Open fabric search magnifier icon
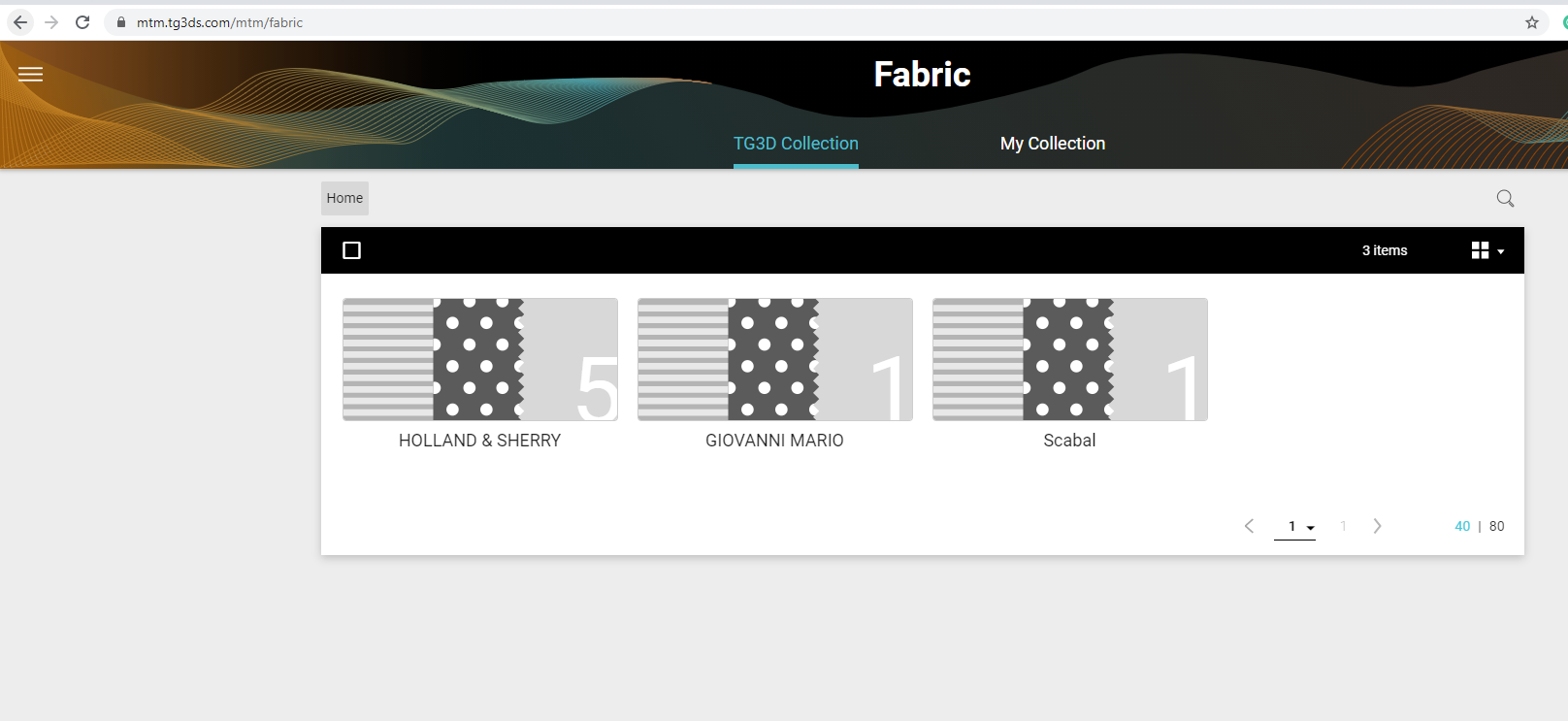1568x721 pixels. (1505, 198)
